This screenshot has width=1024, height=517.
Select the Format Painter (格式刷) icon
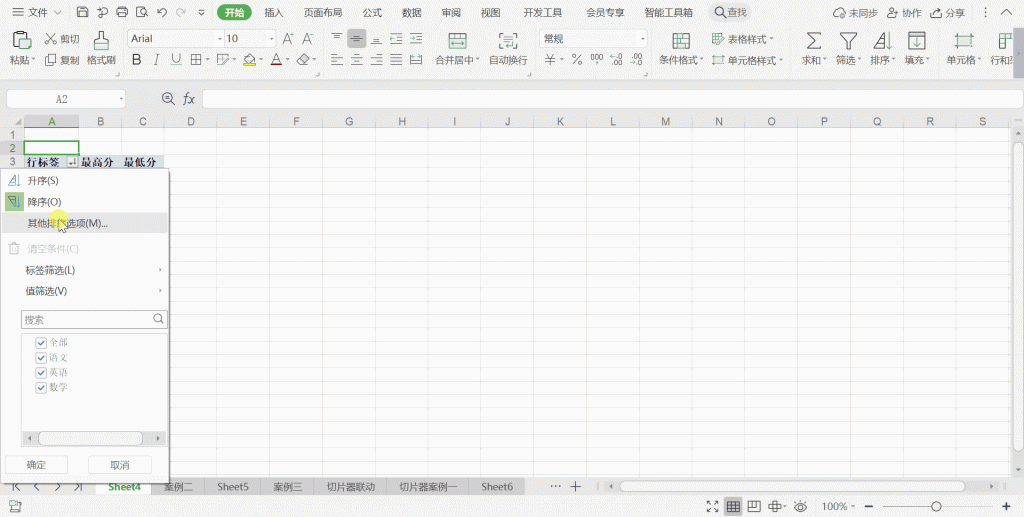click(101, 40)
